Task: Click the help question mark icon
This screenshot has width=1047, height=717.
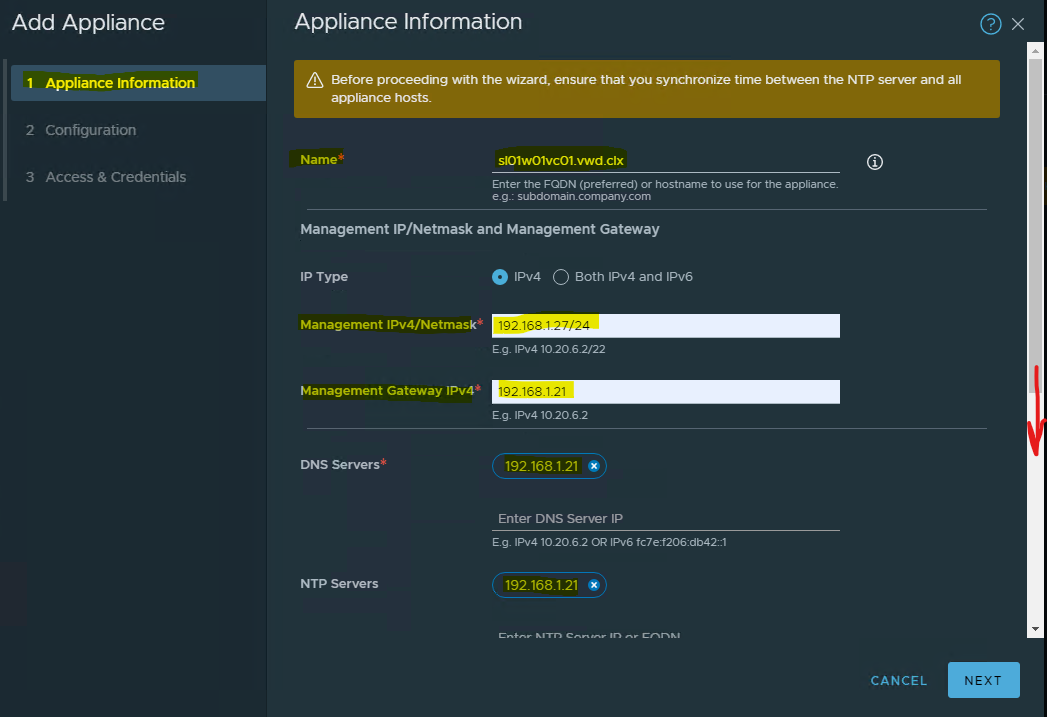Action: (990, 24)
